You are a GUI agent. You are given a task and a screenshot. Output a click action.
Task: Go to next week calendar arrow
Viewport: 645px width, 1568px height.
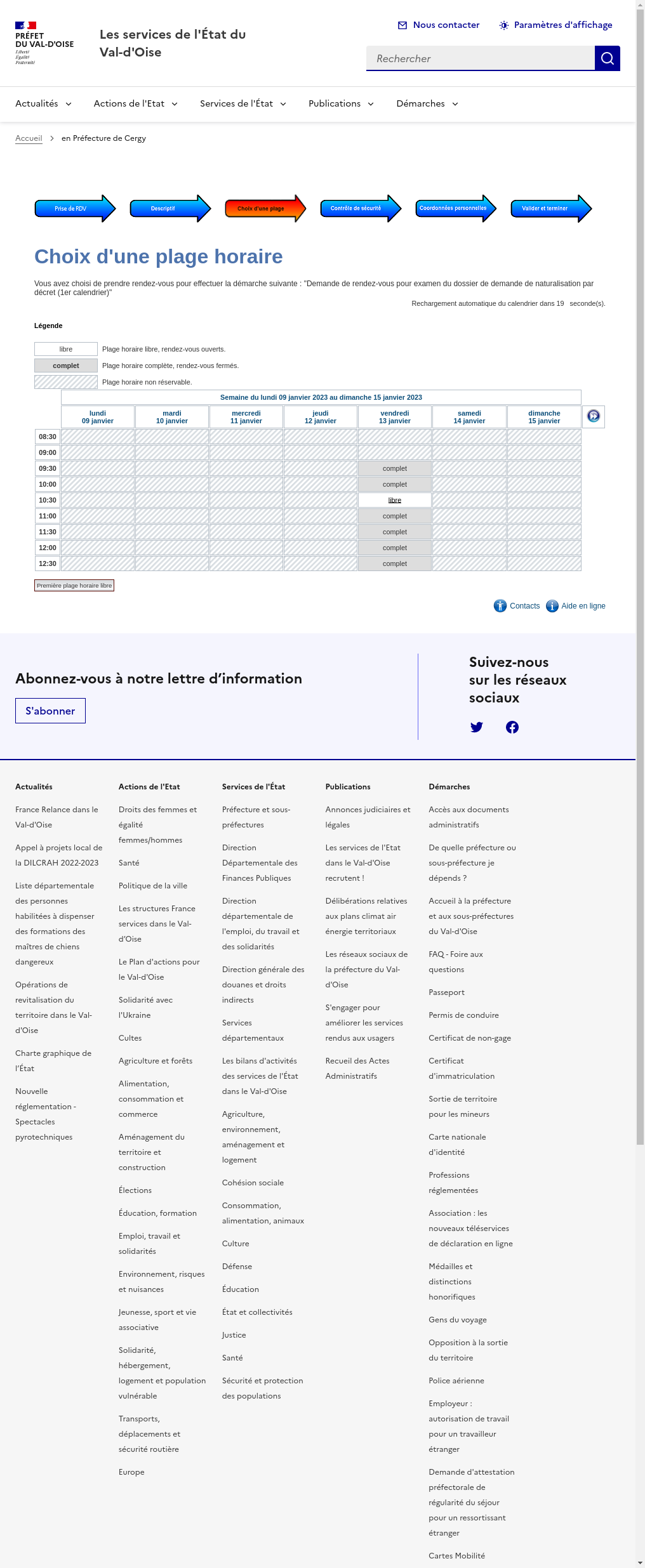coord(594,416)
